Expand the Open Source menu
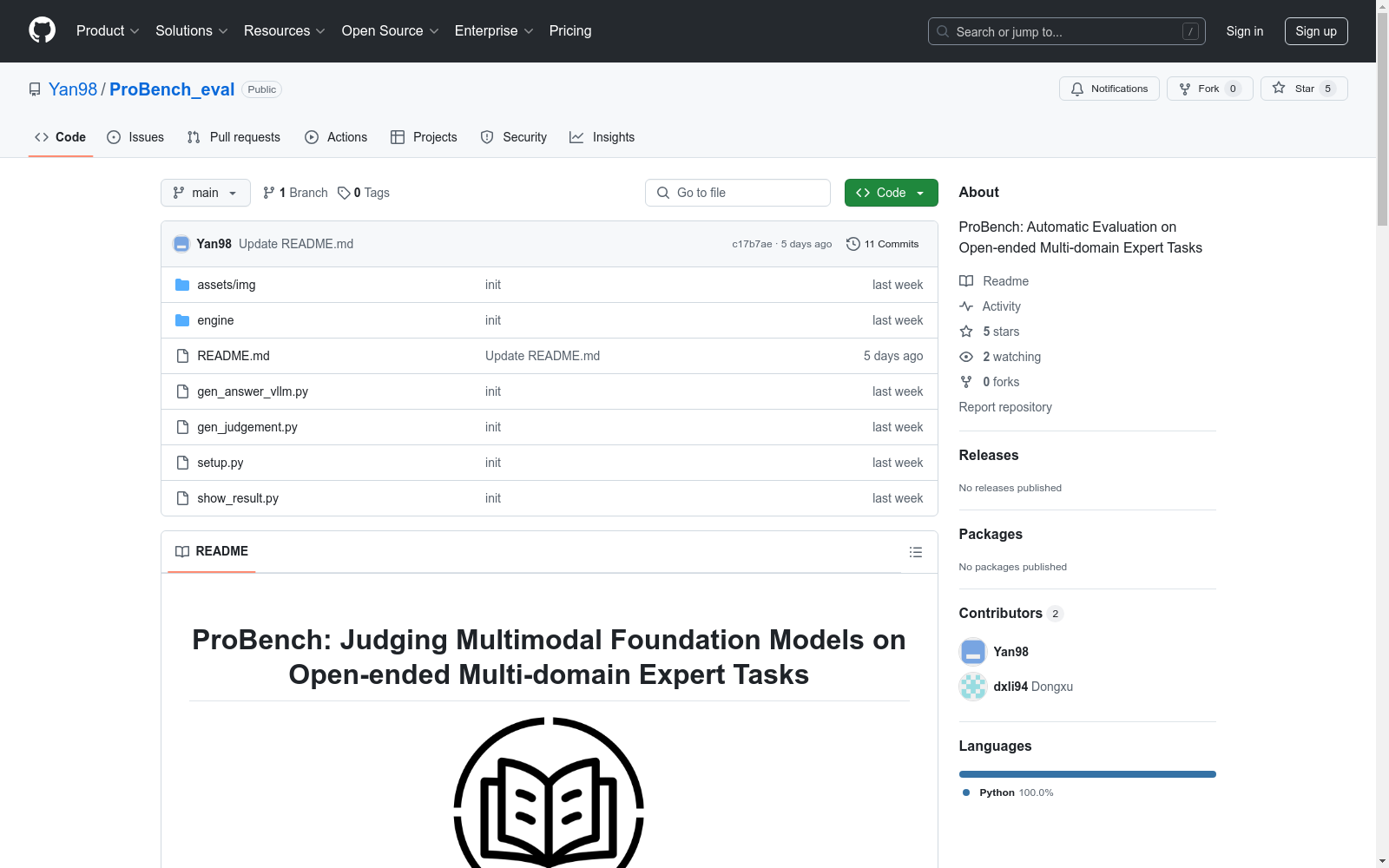 [391, 31]
